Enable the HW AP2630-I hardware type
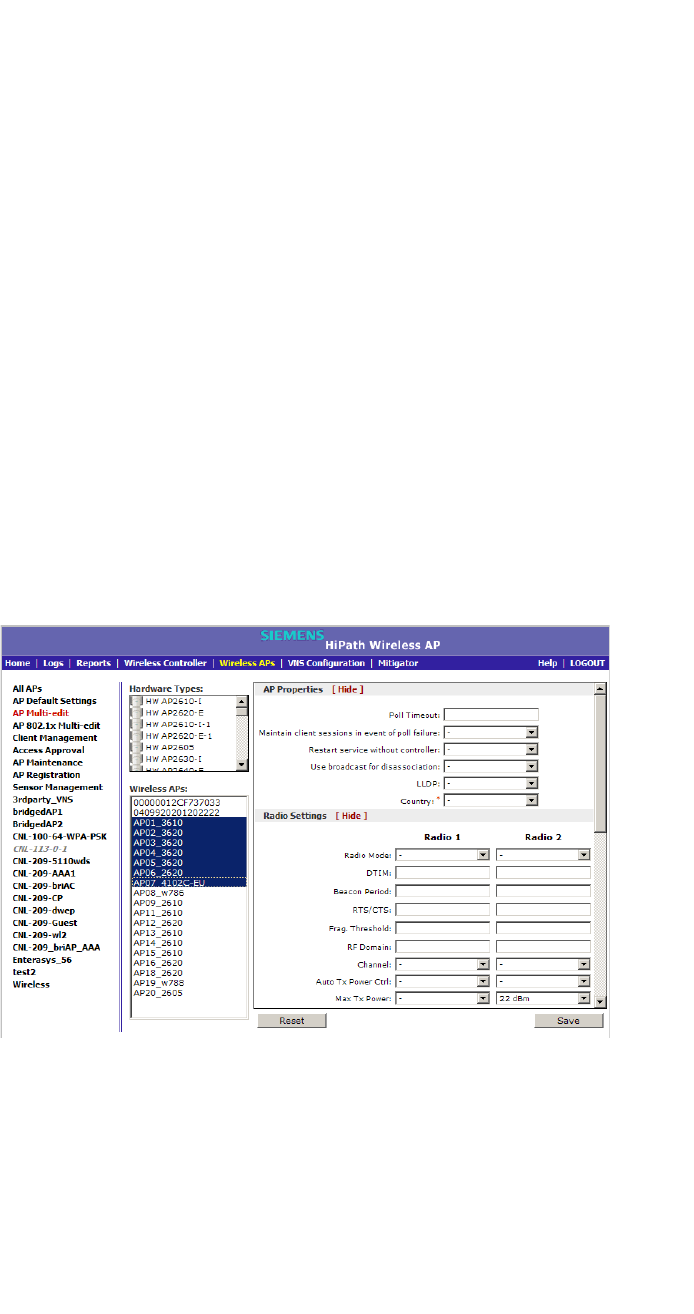The image size is (694, 1314). 138,759
